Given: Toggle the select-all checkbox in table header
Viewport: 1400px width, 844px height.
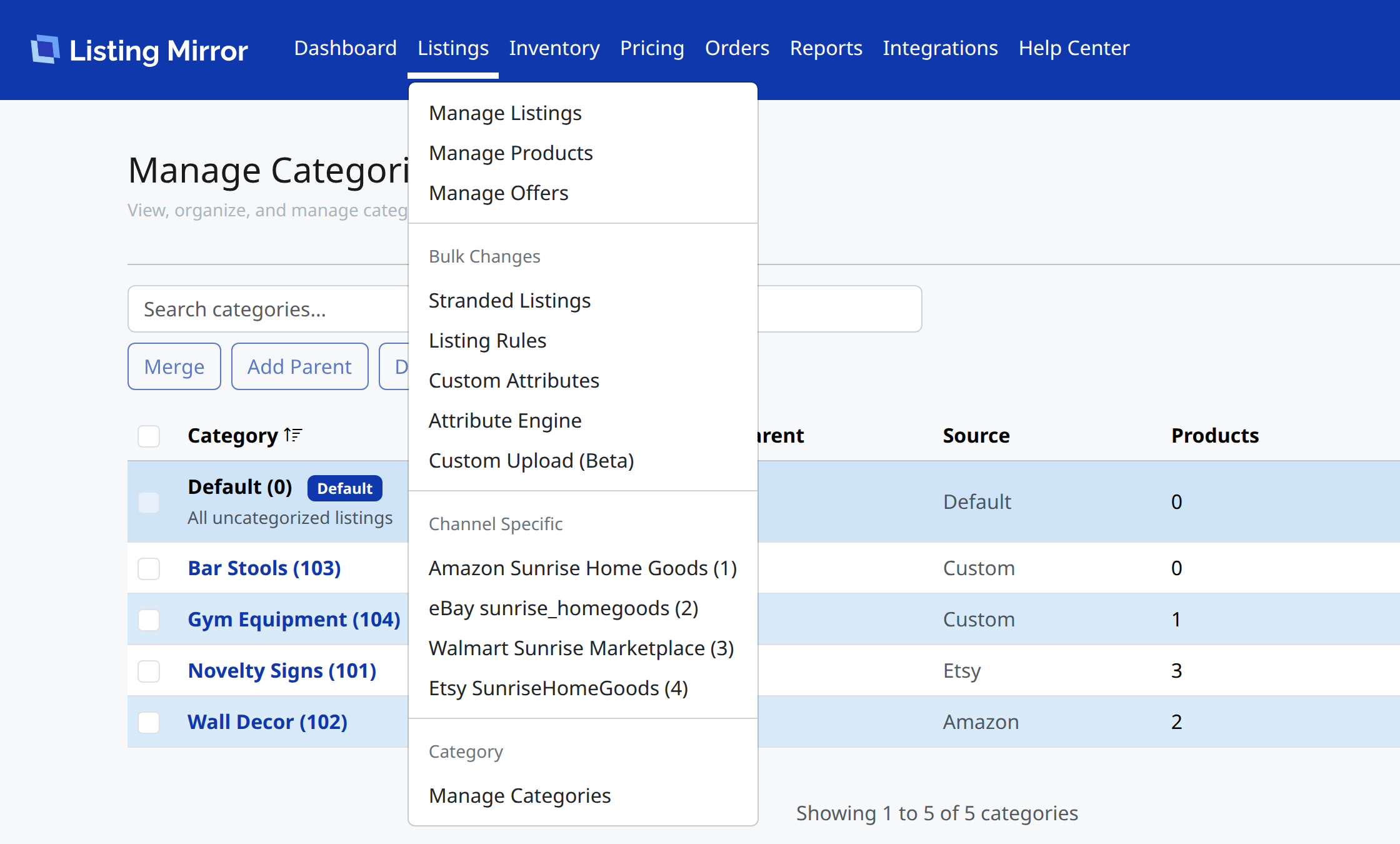Looking at the screenshot, I should click(x=149, y=436).
